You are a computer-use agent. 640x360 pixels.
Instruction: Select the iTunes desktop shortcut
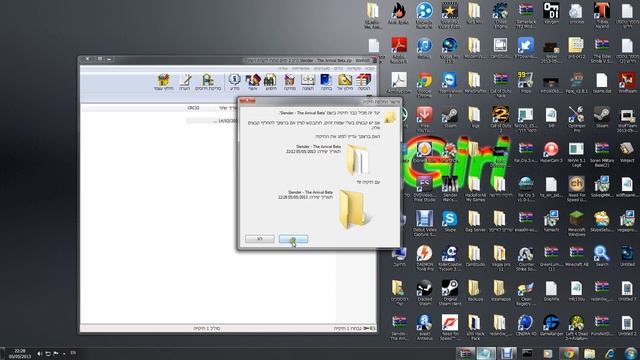424,48
